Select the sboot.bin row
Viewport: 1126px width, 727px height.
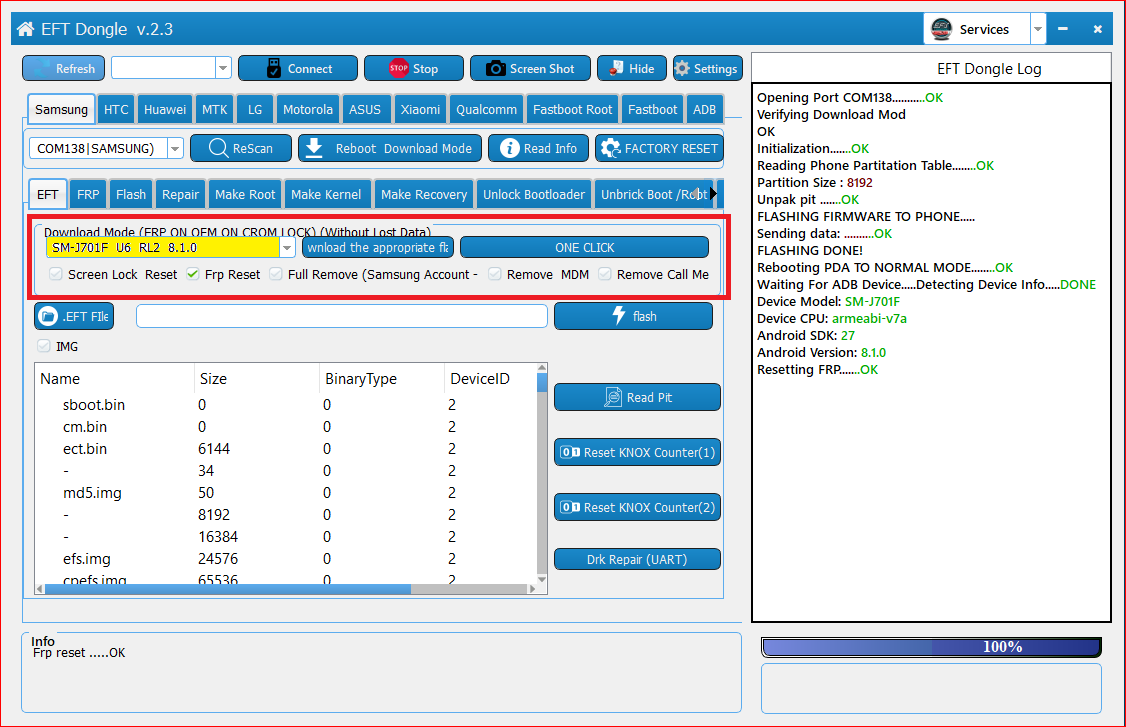286,404
